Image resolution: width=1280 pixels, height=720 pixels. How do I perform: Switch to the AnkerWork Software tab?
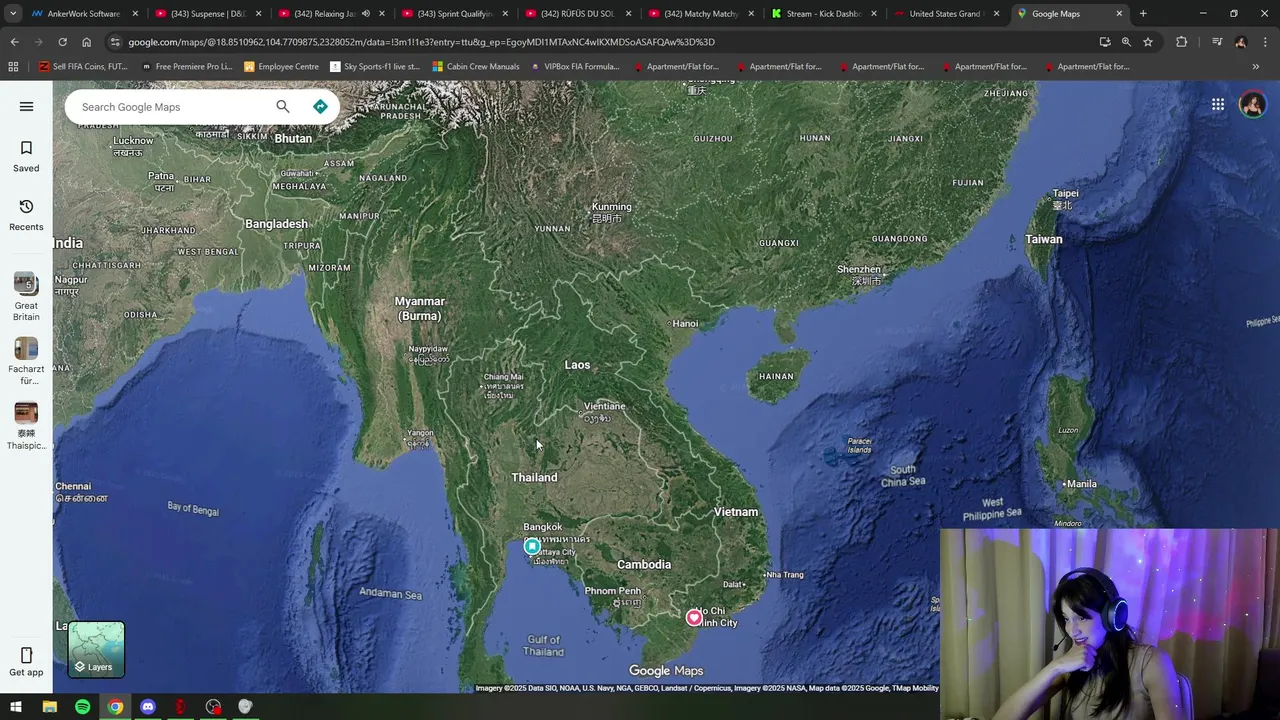85,14
